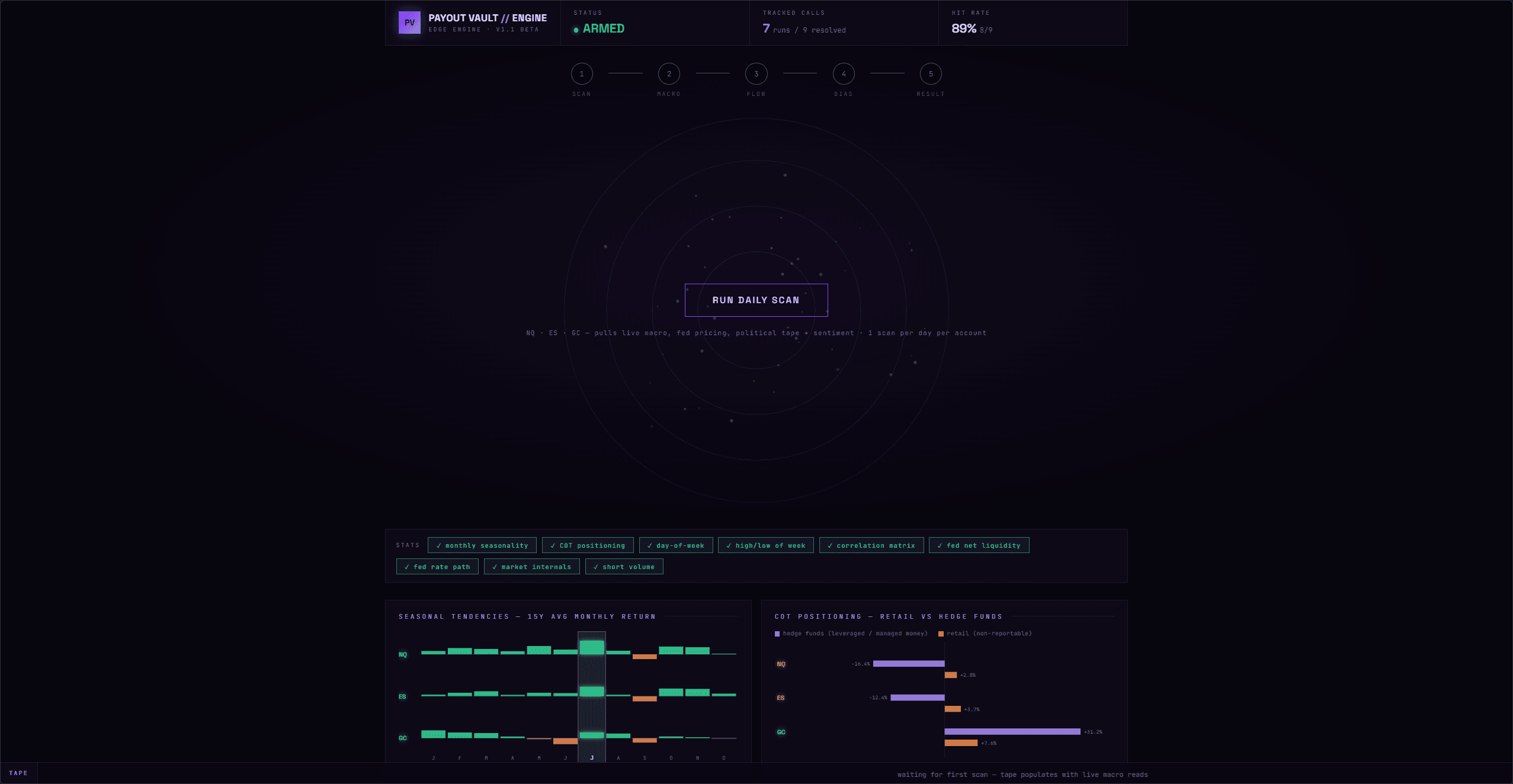Viewport: 1513px width, 784px height.
Task: Toggle fed rate path stat chip
Action: [437, 567]
